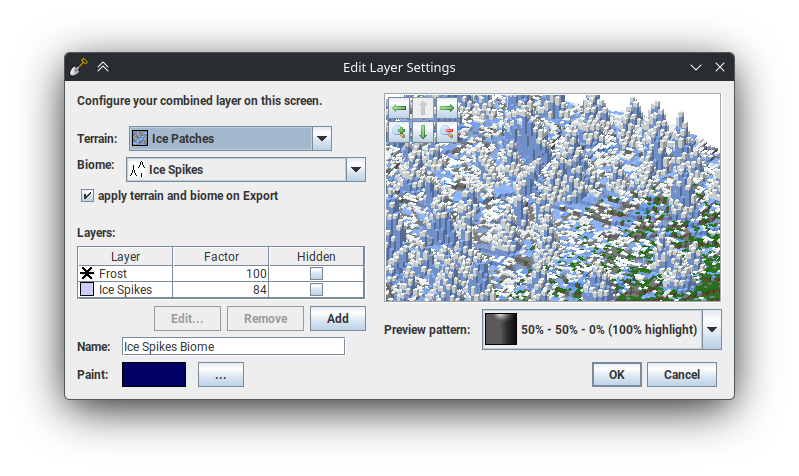
Task: Click the gradient preview pattern icon
Action: pyautogui.click(x=500, y=329)
